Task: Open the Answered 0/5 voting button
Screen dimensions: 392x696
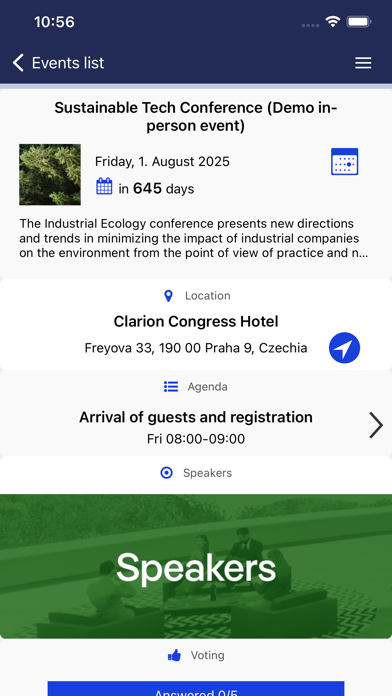Action: (x=196, y=689)
